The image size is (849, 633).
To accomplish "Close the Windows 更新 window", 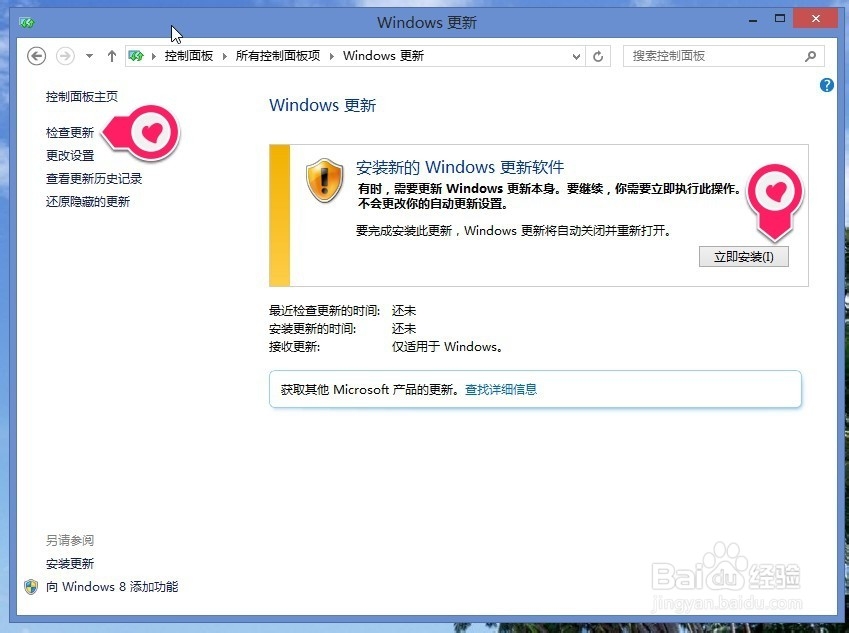I will 815,19.
